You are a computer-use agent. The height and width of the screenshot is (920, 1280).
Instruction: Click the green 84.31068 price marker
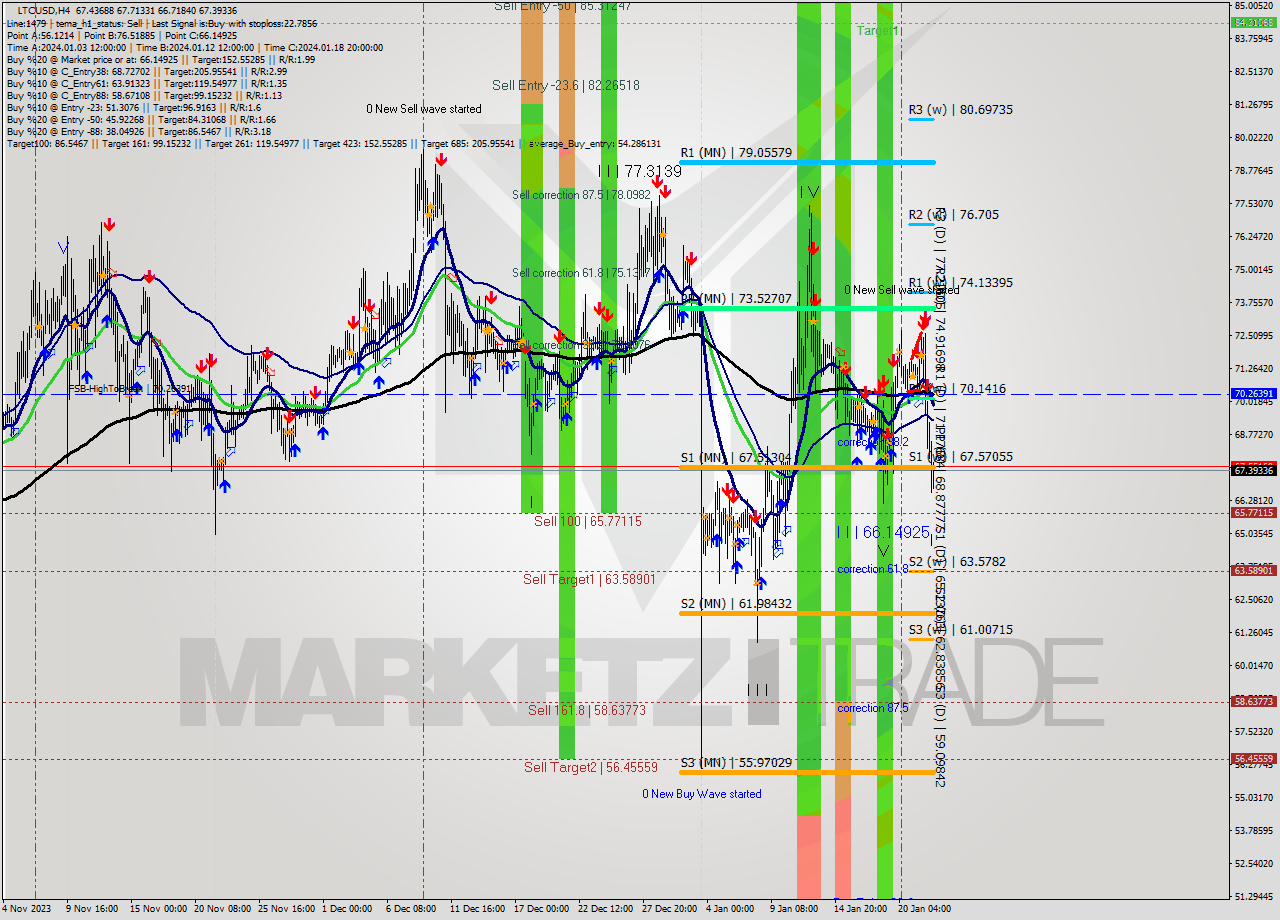(x=1253, y=22)
